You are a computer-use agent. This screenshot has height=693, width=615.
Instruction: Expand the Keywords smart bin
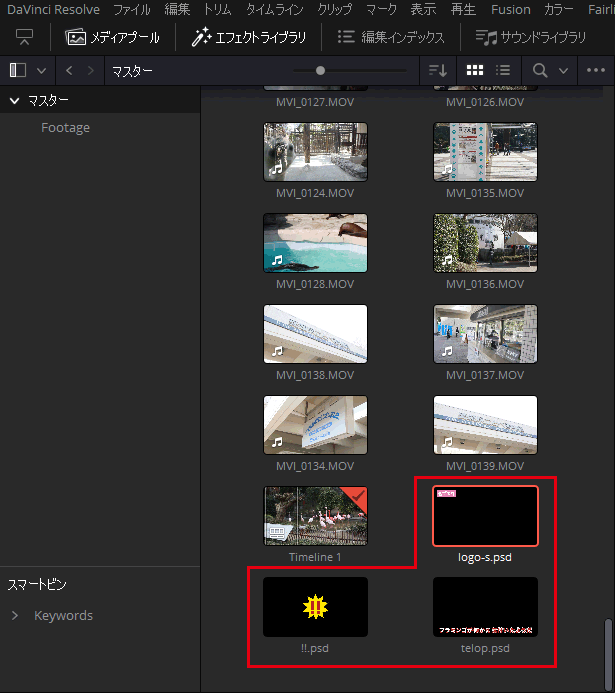(15, 615)
